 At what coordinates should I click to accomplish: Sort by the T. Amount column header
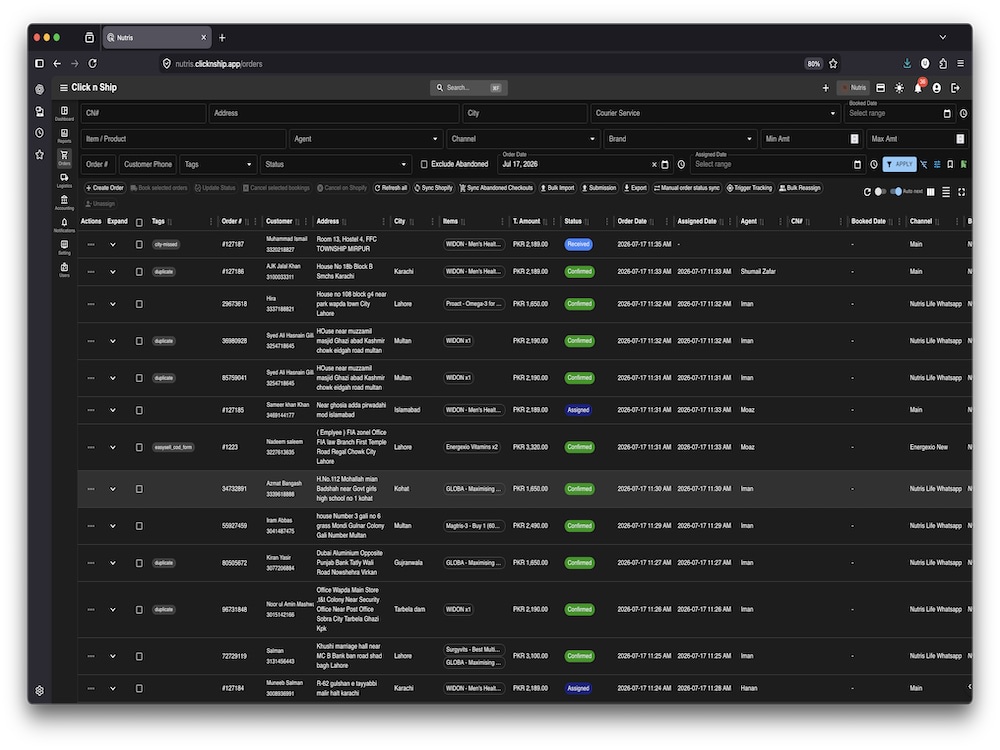(x=527, y=221)
